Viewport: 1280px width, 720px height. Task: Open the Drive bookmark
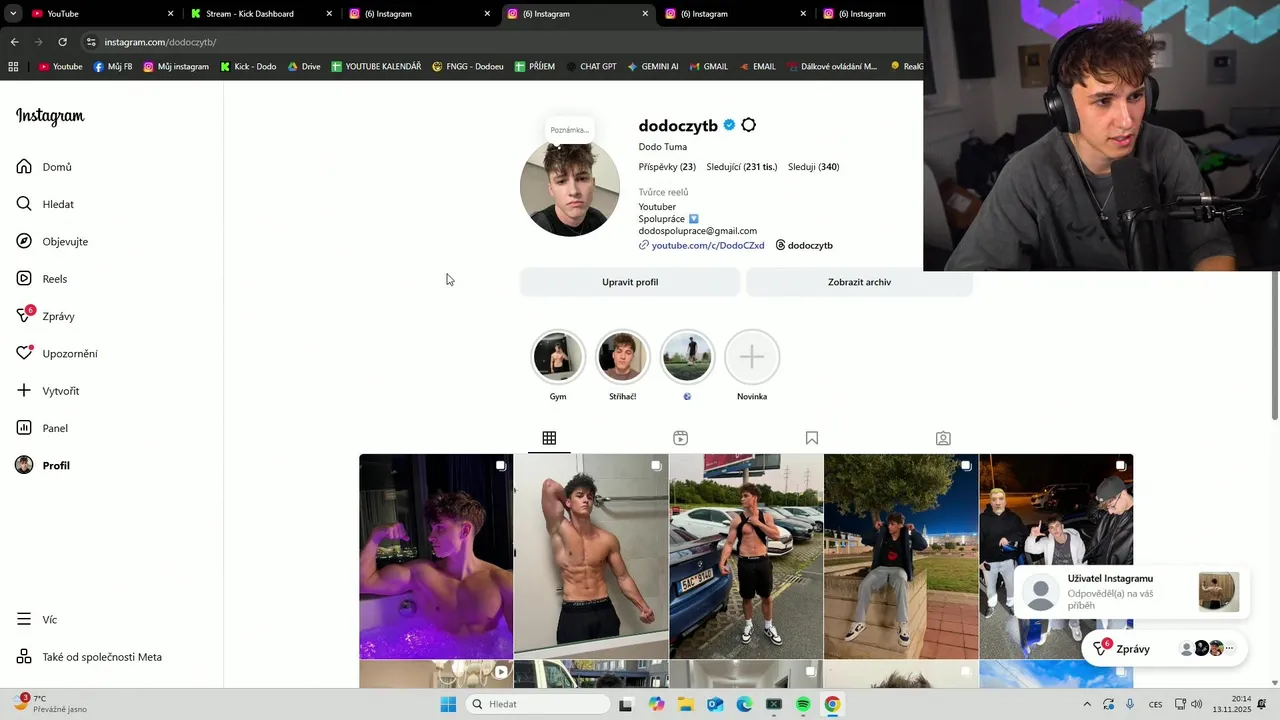click(304, 67)
